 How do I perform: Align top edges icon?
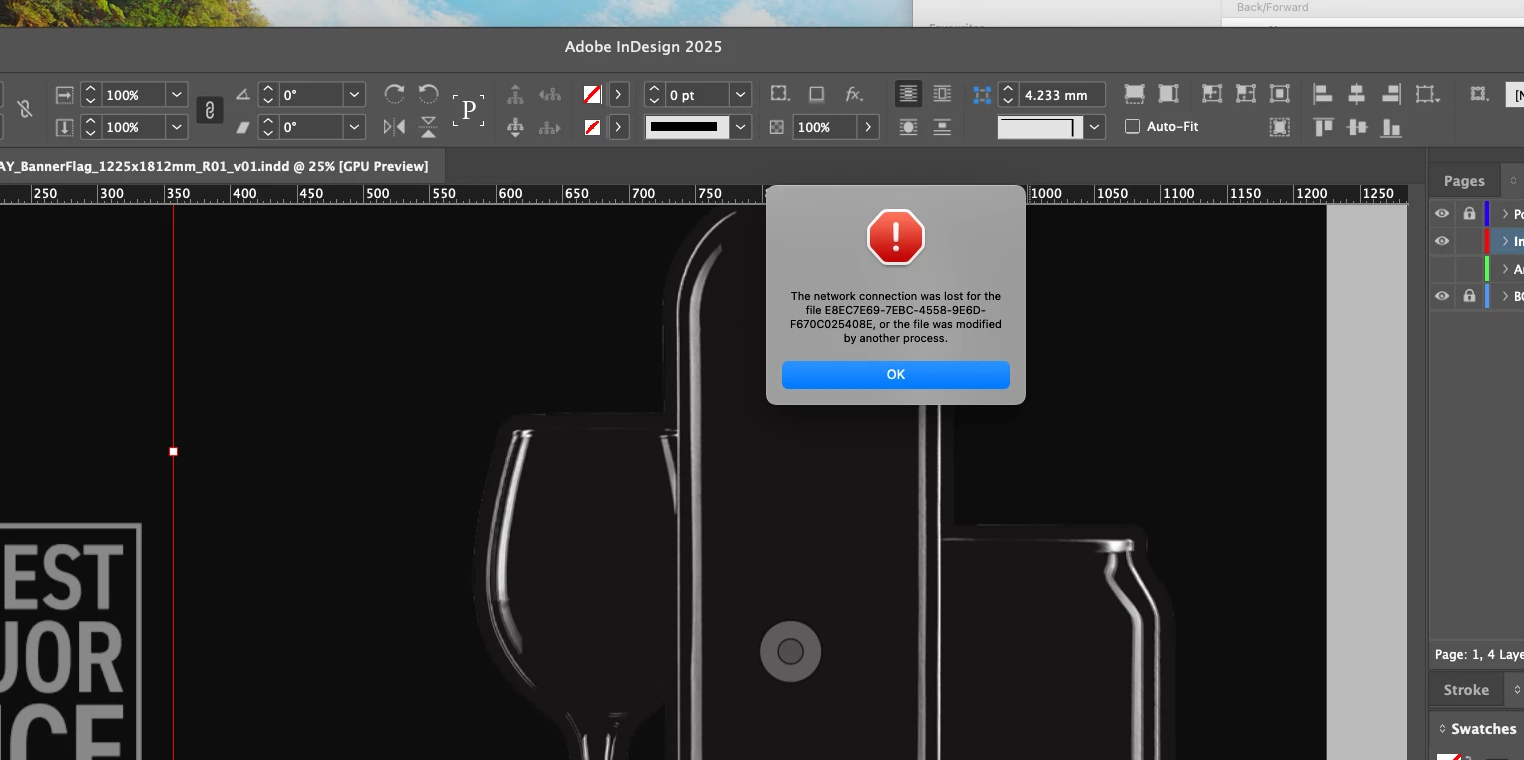tap(1323, 127)
